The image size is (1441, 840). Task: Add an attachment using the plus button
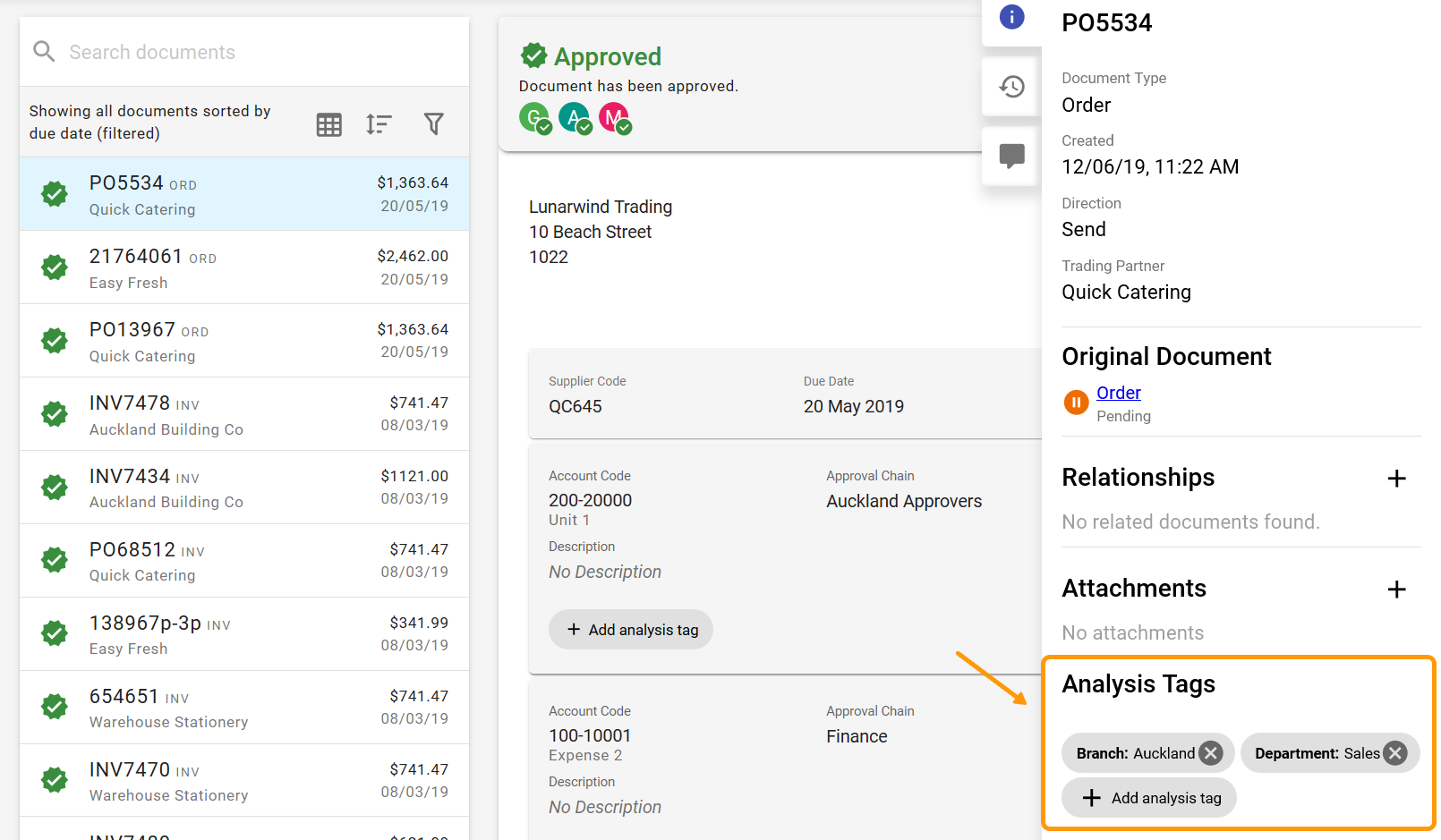point(1396,590)
